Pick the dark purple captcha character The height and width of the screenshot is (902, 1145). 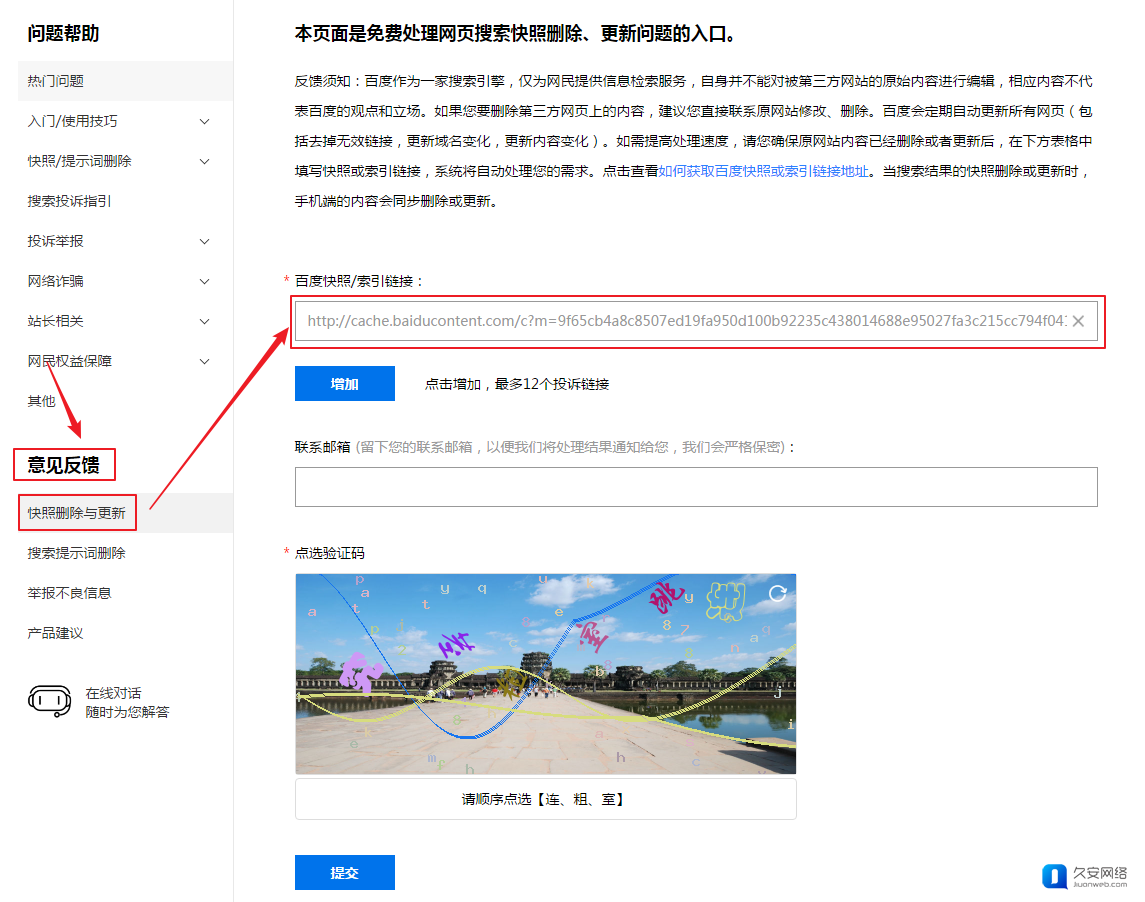[456, 645]
